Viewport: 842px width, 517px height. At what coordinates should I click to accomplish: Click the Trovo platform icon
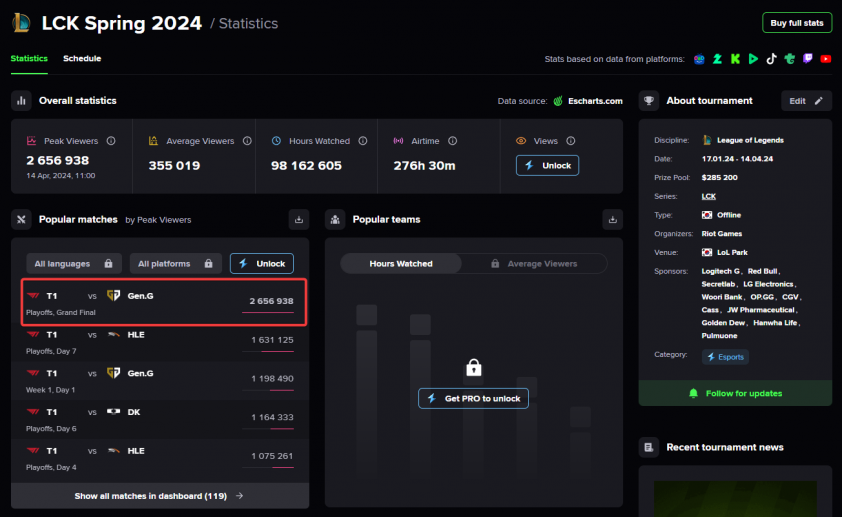tap(789, 59)
